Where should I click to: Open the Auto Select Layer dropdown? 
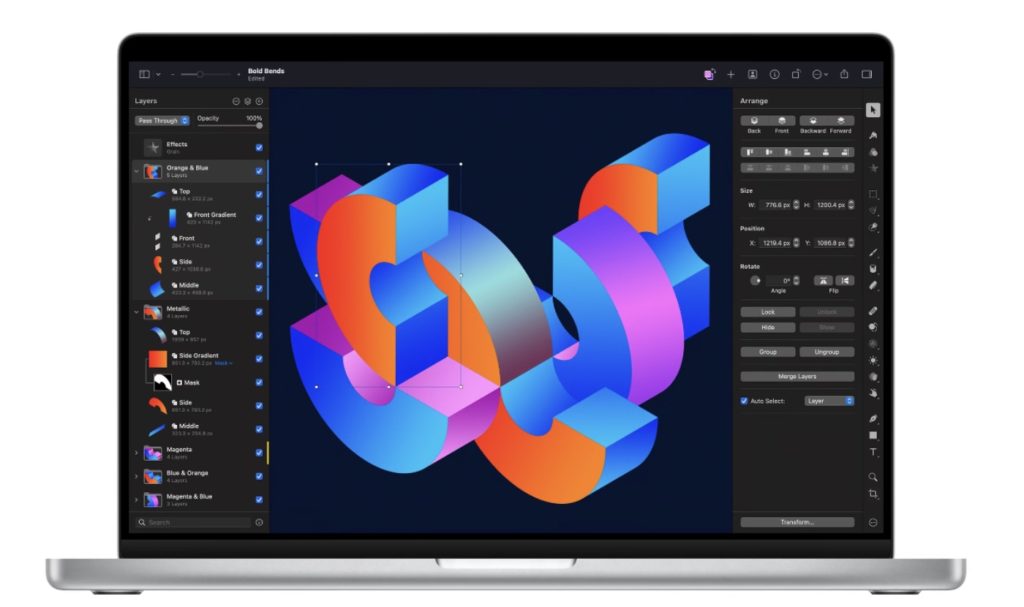[829, 401]
